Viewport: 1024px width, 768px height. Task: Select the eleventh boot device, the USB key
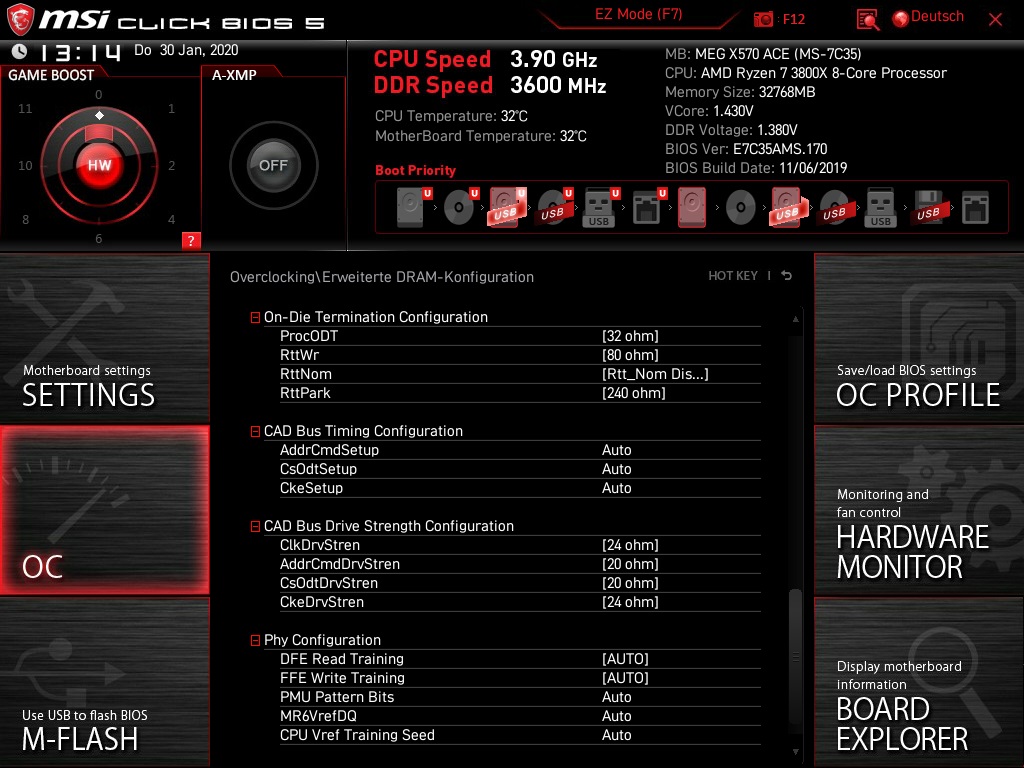tap(880, 207)
